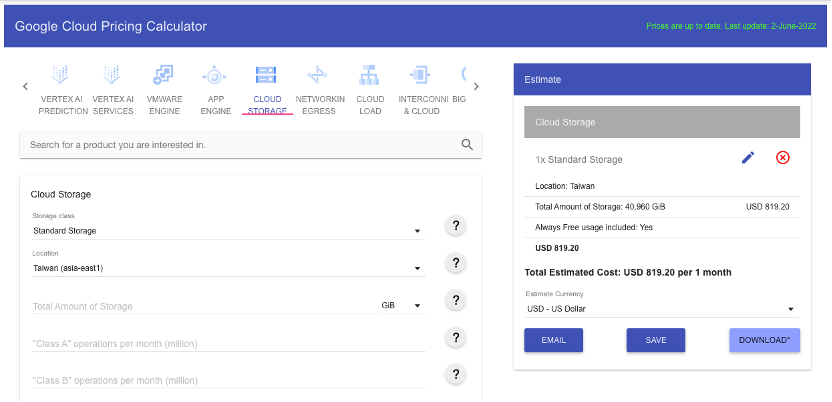Remove Standard Storage item with red X
832x402 pixels.
783,158
